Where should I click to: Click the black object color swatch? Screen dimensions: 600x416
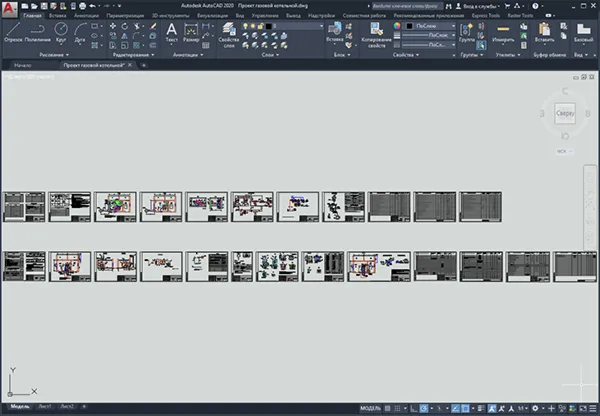point(409,26)
